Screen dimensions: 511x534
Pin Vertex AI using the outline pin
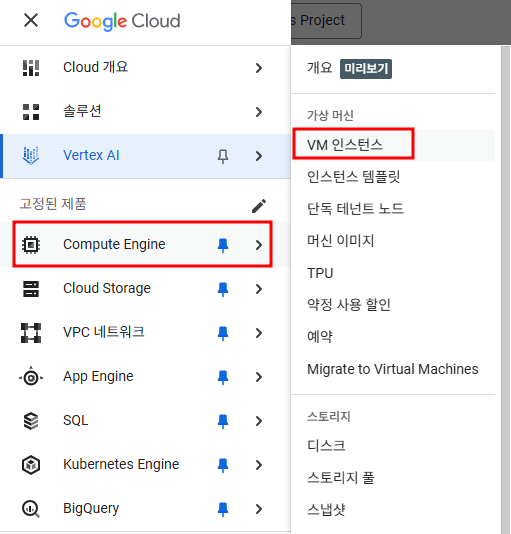point(223,156)
